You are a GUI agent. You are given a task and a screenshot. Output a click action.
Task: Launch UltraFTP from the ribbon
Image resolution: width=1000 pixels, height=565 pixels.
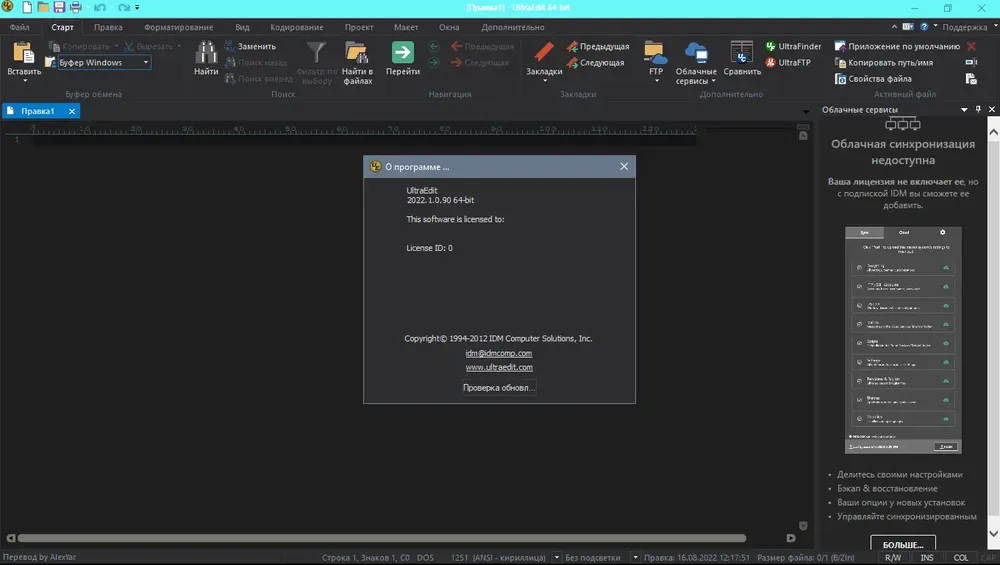[x=788, y=62]
